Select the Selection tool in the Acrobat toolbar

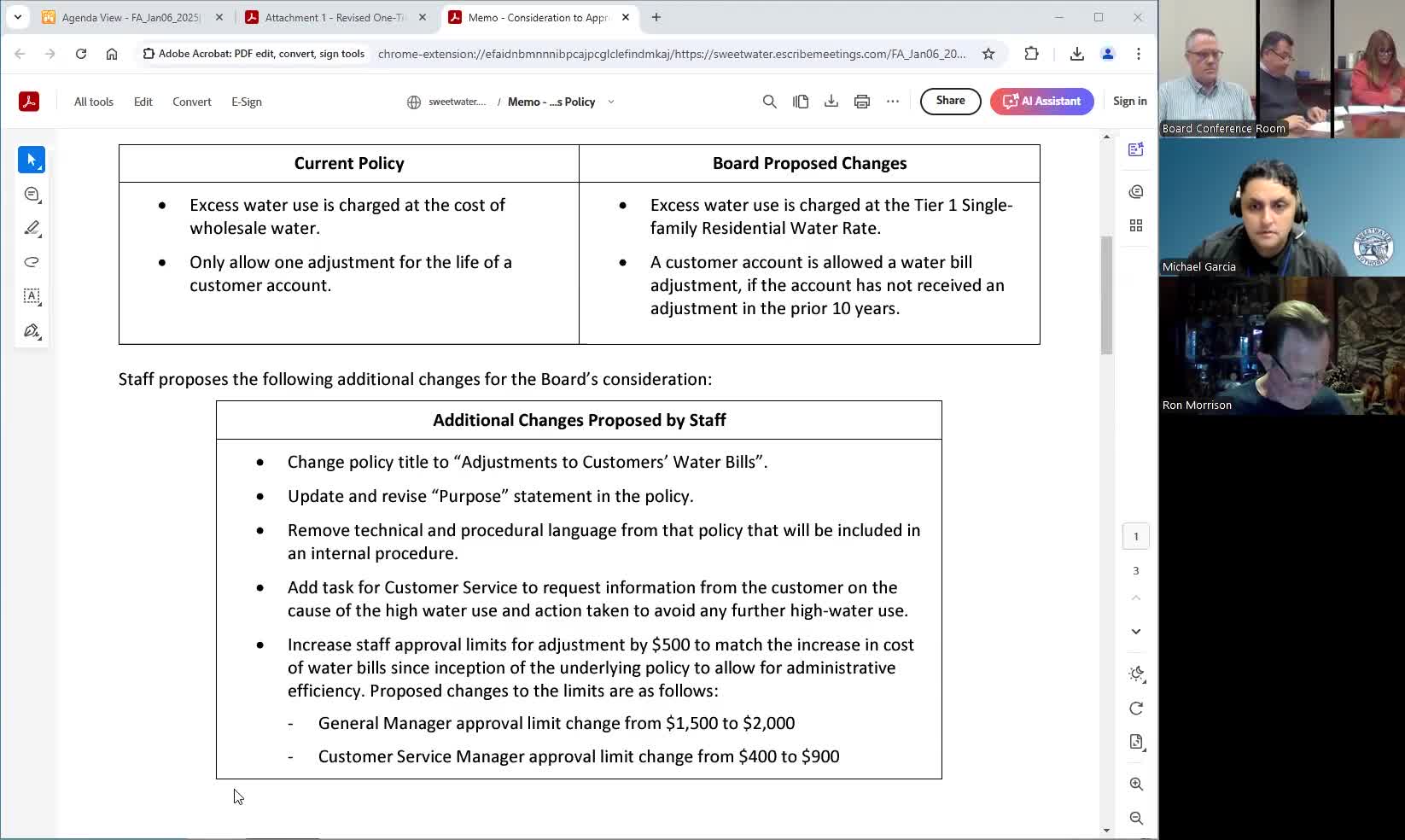[32, 160]
